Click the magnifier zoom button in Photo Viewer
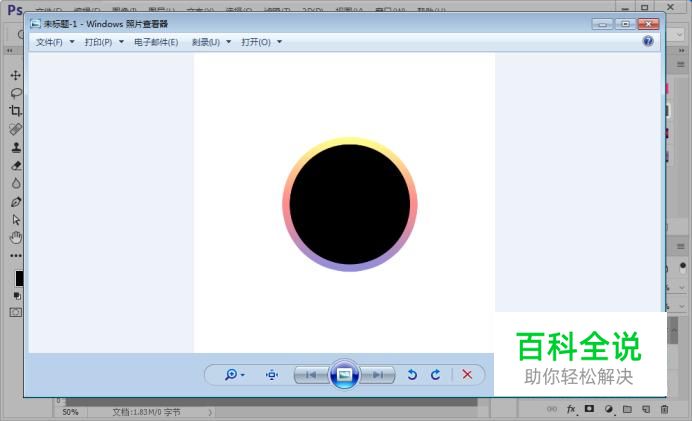This screenshot has height=421, width=692. click(x=234, y=375)
